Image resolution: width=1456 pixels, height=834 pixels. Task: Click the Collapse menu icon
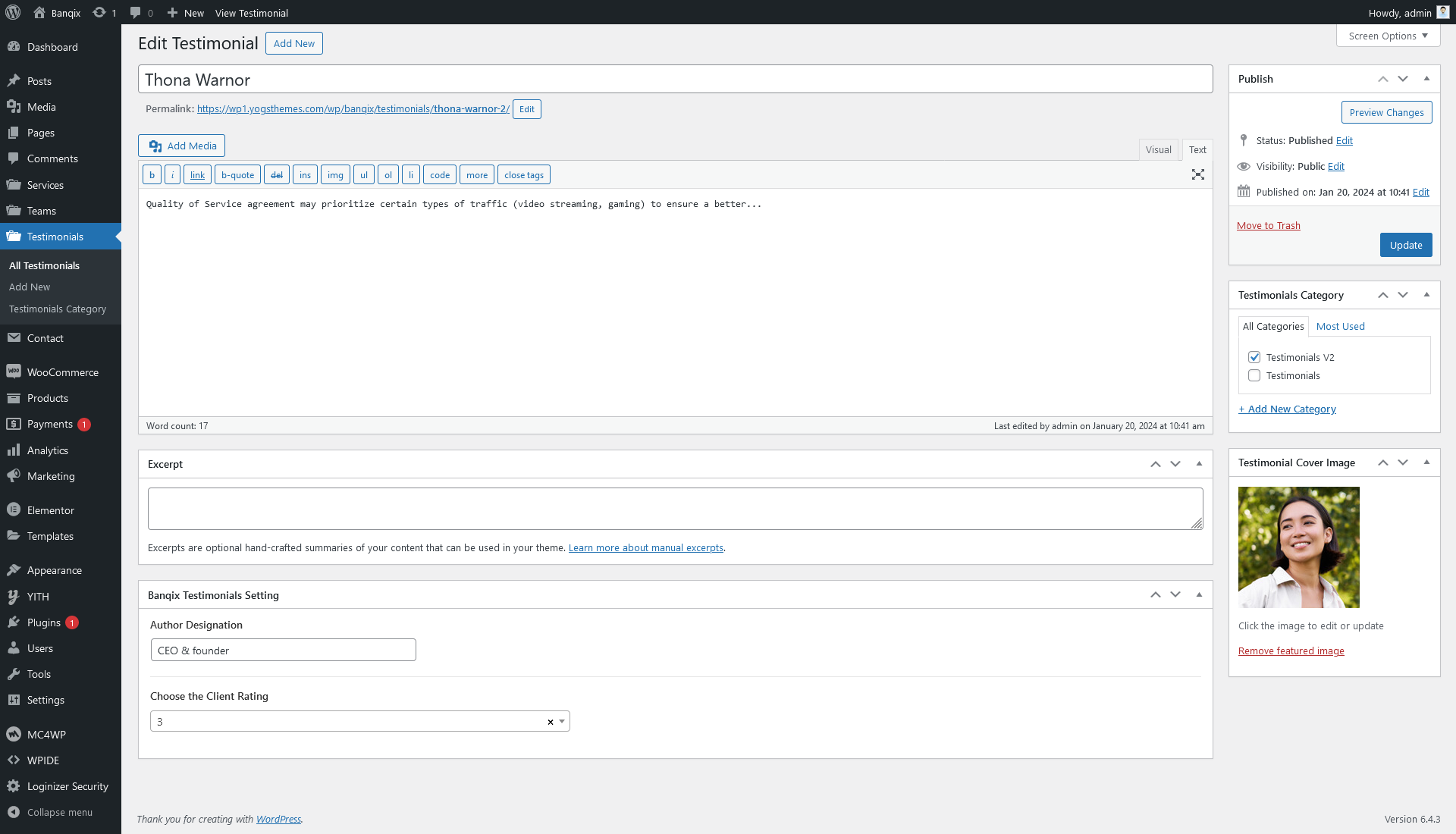click(14, 812)
